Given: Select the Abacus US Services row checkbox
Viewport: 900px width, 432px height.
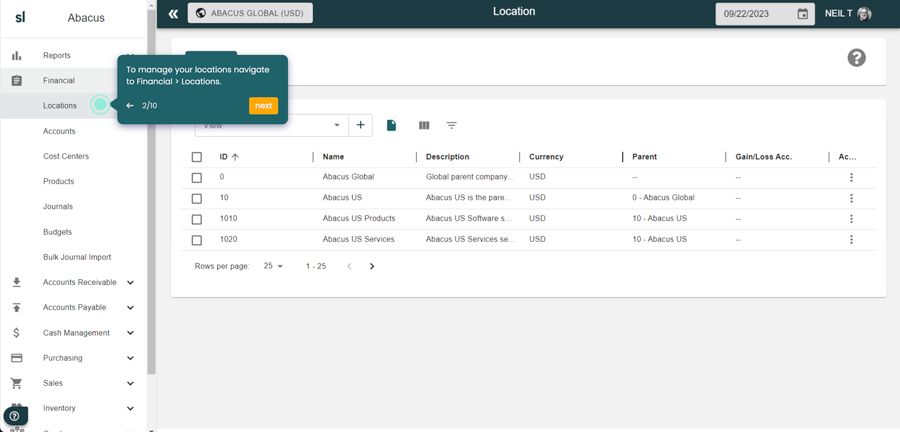Looking at the screenshot, I should (x=197, y=240).
